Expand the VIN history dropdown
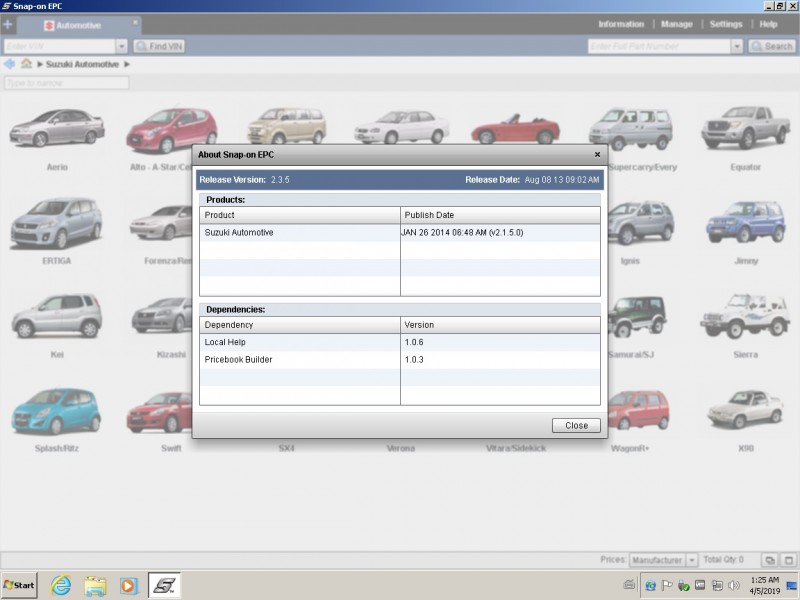 click(x=121, y=46)
